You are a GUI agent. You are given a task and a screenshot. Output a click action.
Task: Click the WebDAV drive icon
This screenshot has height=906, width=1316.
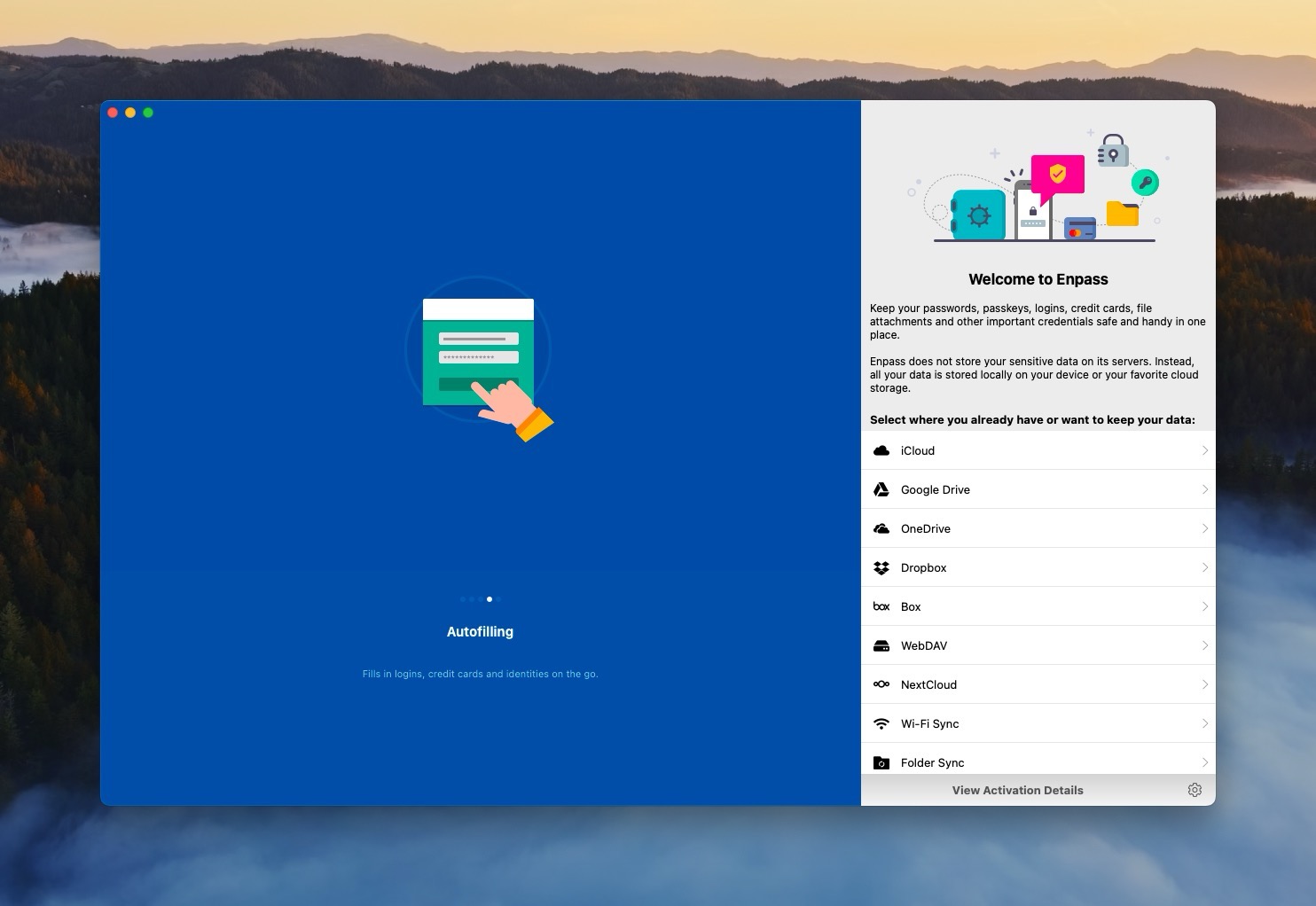tap(881, 645)
